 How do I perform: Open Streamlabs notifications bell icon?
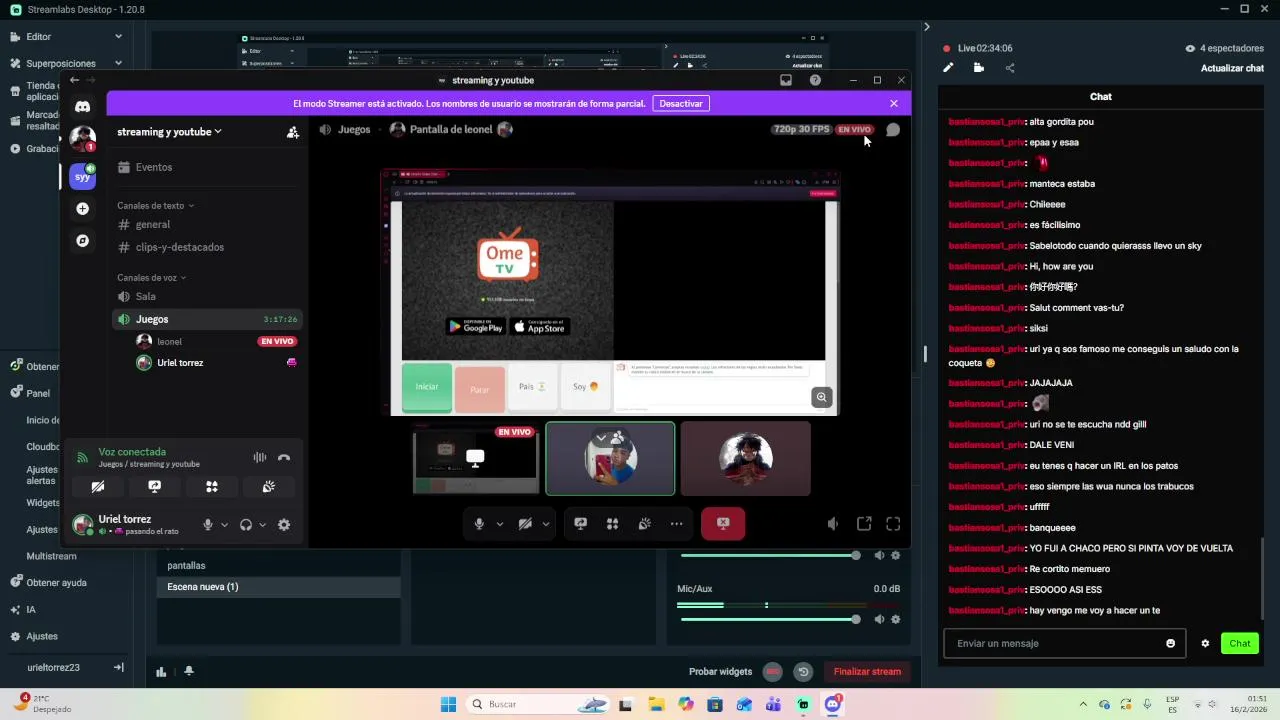[188, 671]
